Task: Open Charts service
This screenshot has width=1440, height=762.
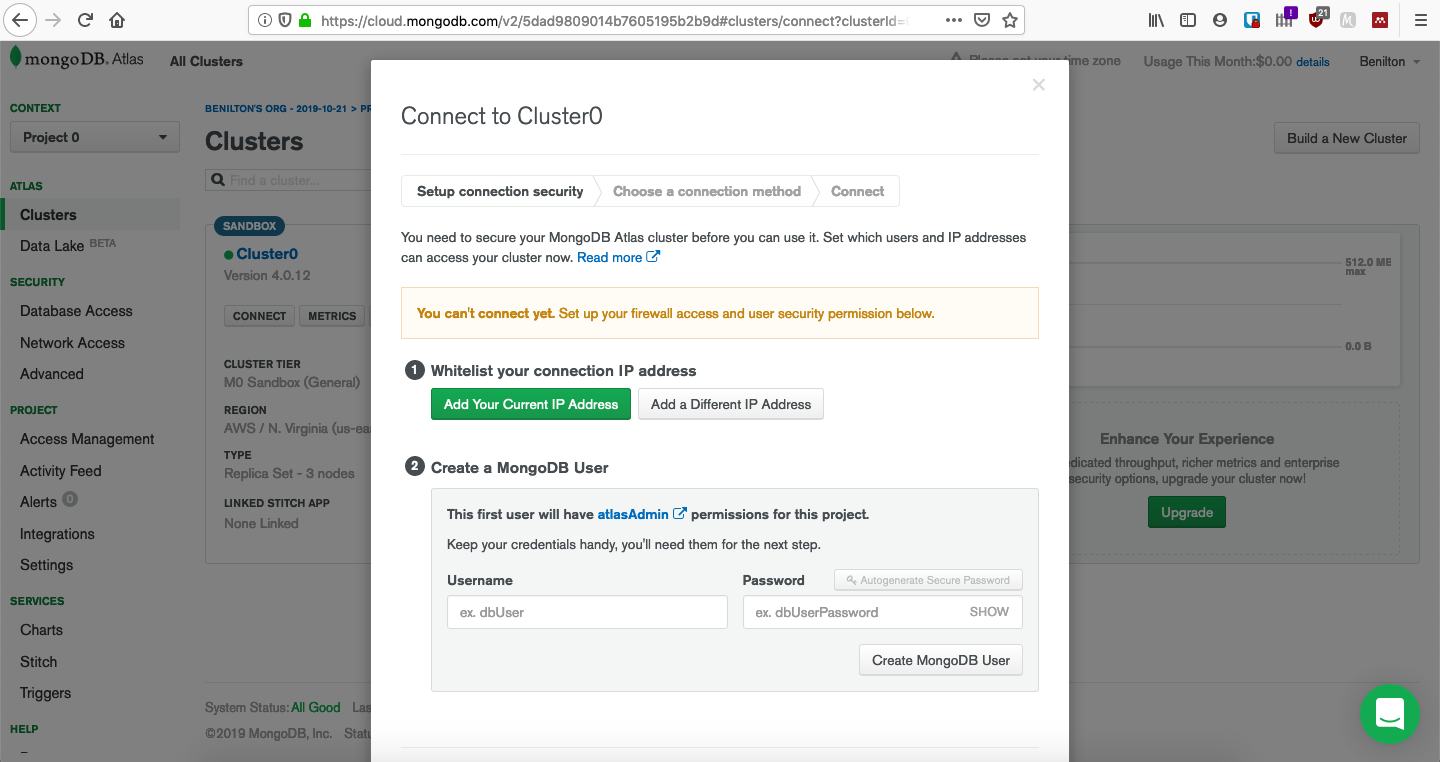Action: tap(41, 630)
